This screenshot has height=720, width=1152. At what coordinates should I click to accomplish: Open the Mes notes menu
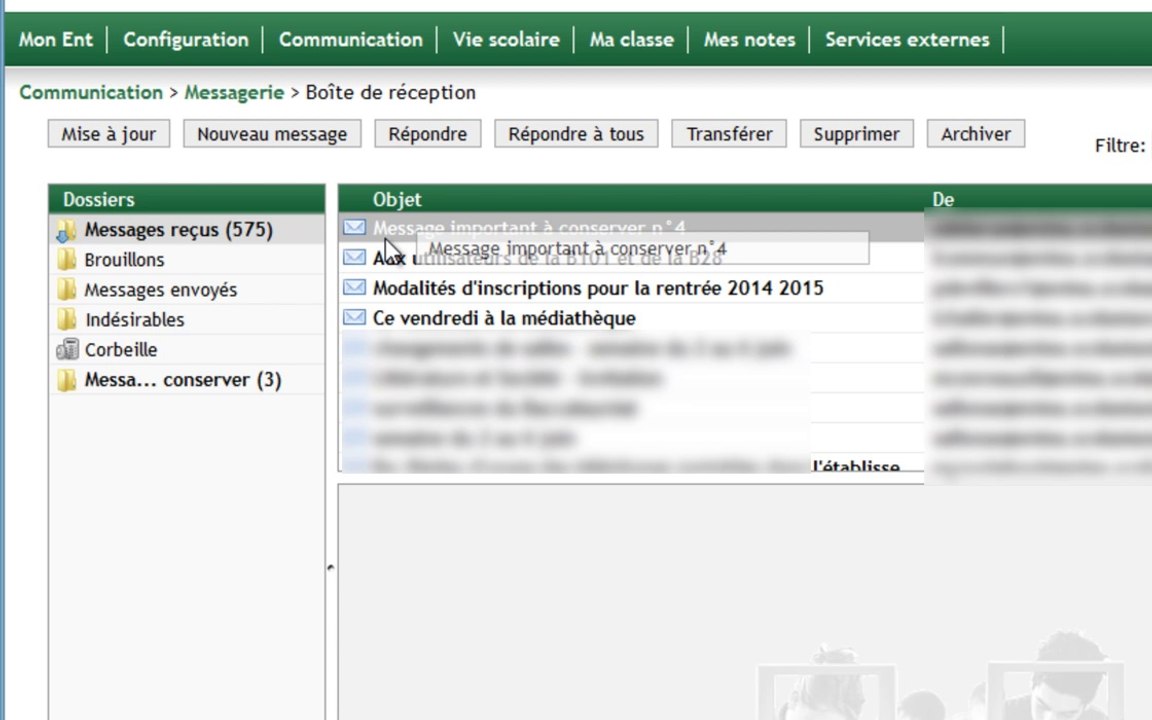(x=749, y=40)
